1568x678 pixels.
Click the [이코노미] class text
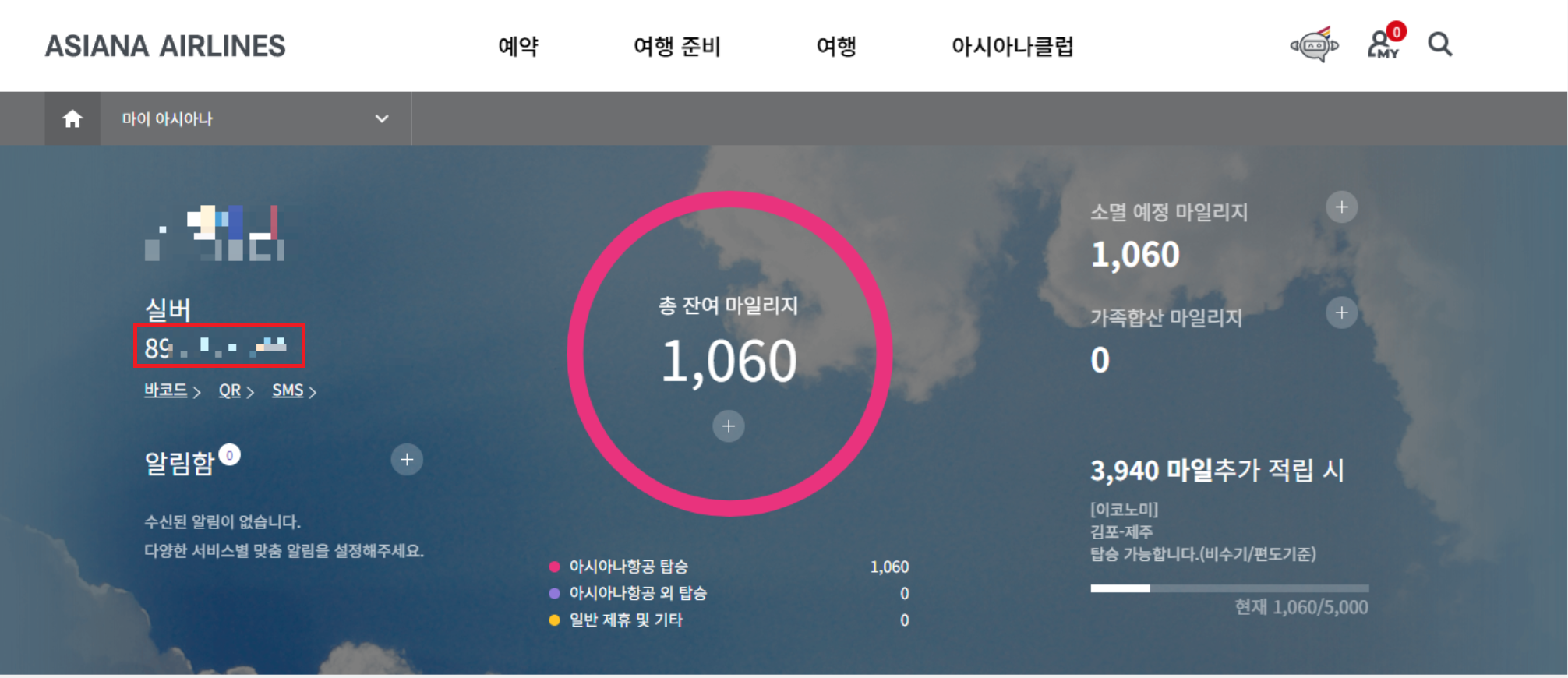(x=1124, y=510)
